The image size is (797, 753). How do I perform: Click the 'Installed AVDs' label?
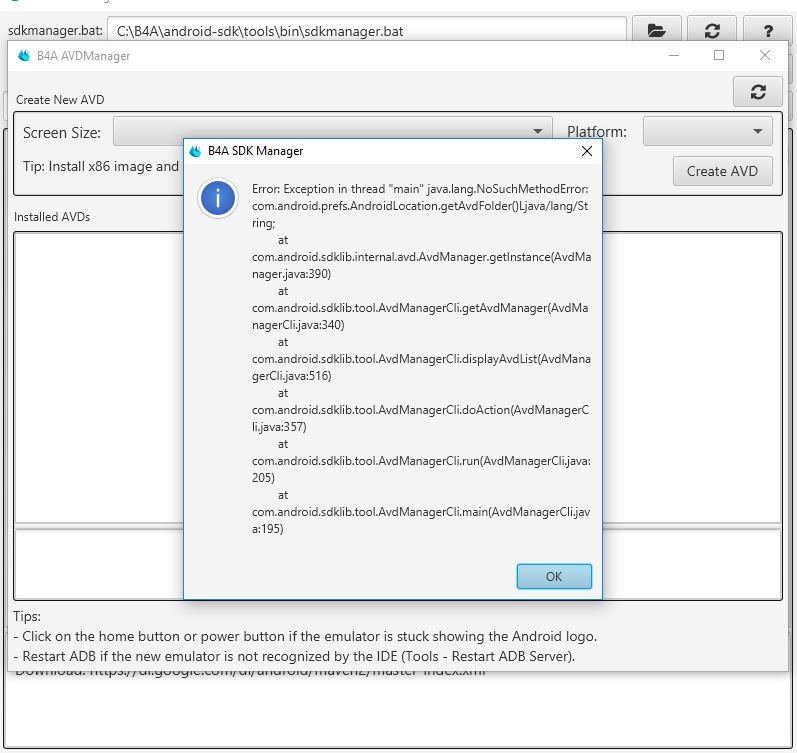52,217
